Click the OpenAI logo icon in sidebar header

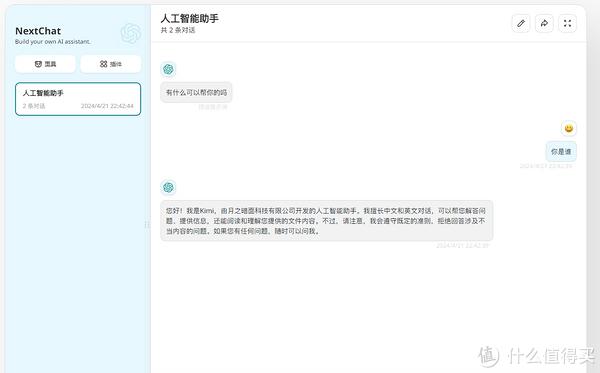[x=131, y=33]
